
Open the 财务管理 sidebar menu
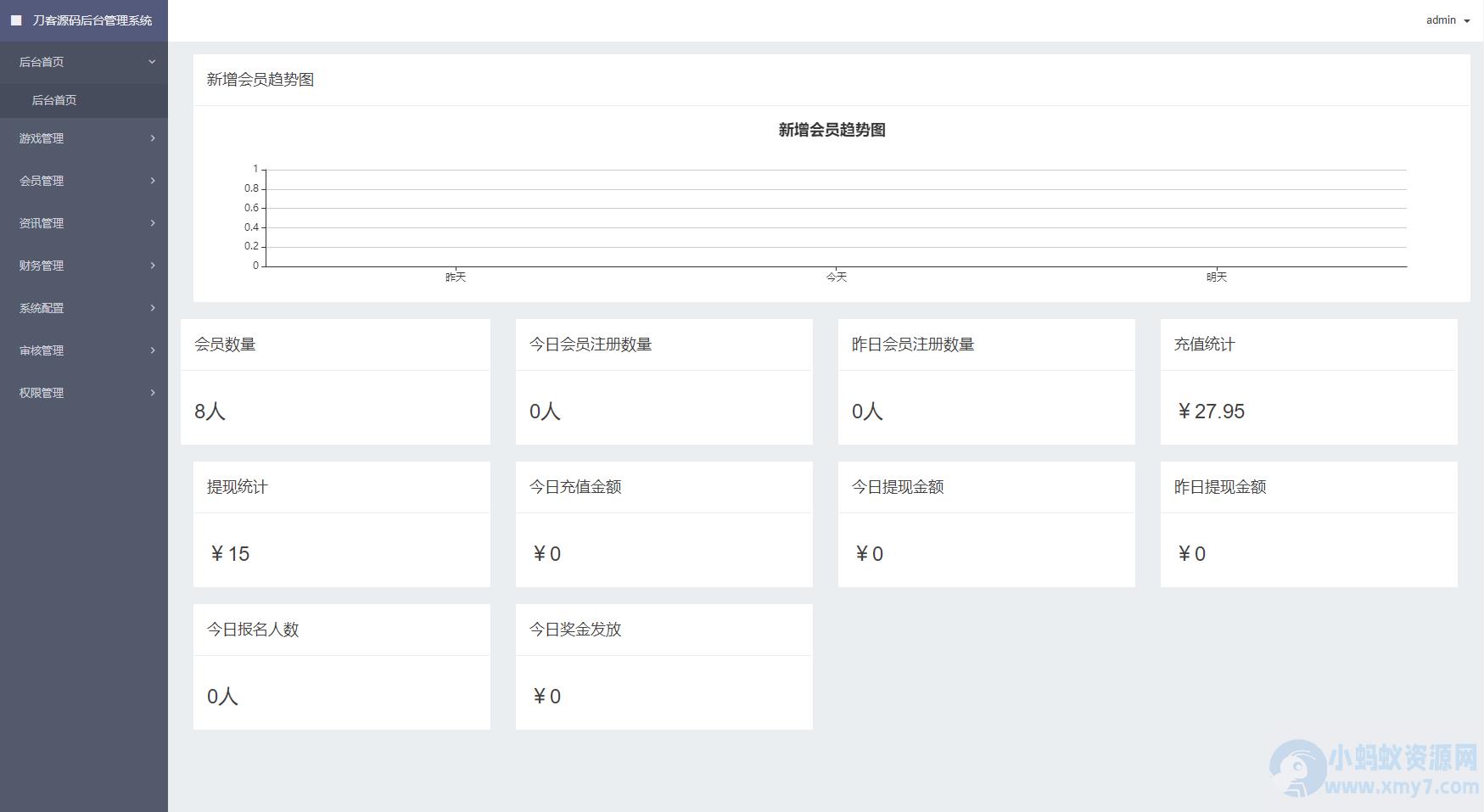[84, 266]
